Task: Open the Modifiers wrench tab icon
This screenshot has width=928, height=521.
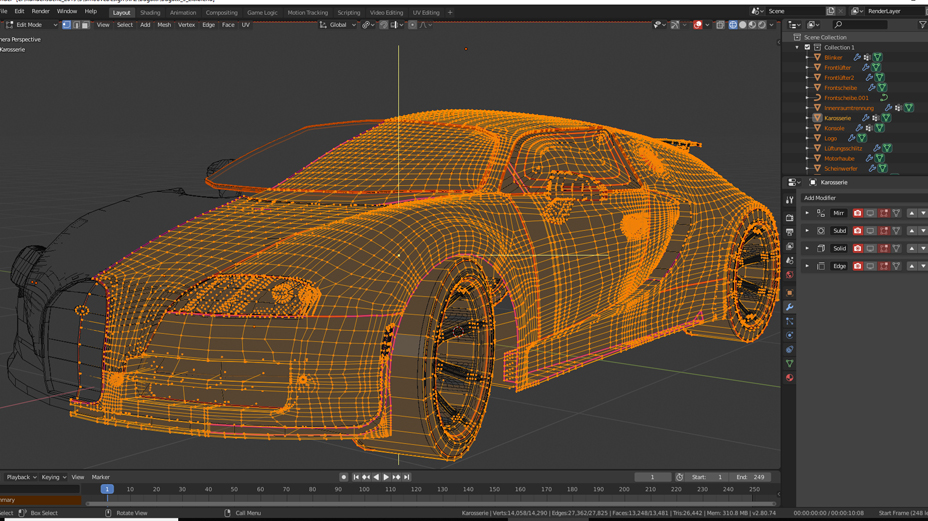Action: click(790, 307)
